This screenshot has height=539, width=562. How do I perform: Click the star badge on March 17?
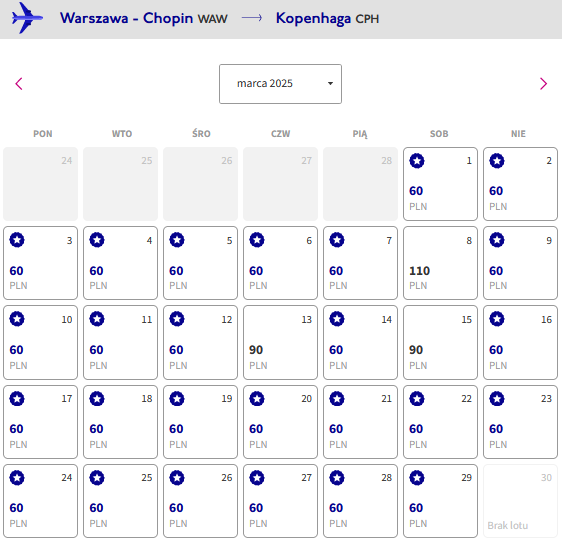pos(17,399)
